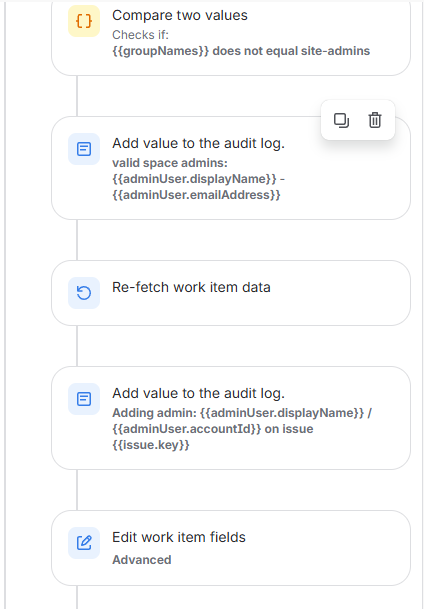Image resolution: width=424 pixels, height=609 pixels.
Task: Click connector line above Edit work item fields
Action: point(77,490)
